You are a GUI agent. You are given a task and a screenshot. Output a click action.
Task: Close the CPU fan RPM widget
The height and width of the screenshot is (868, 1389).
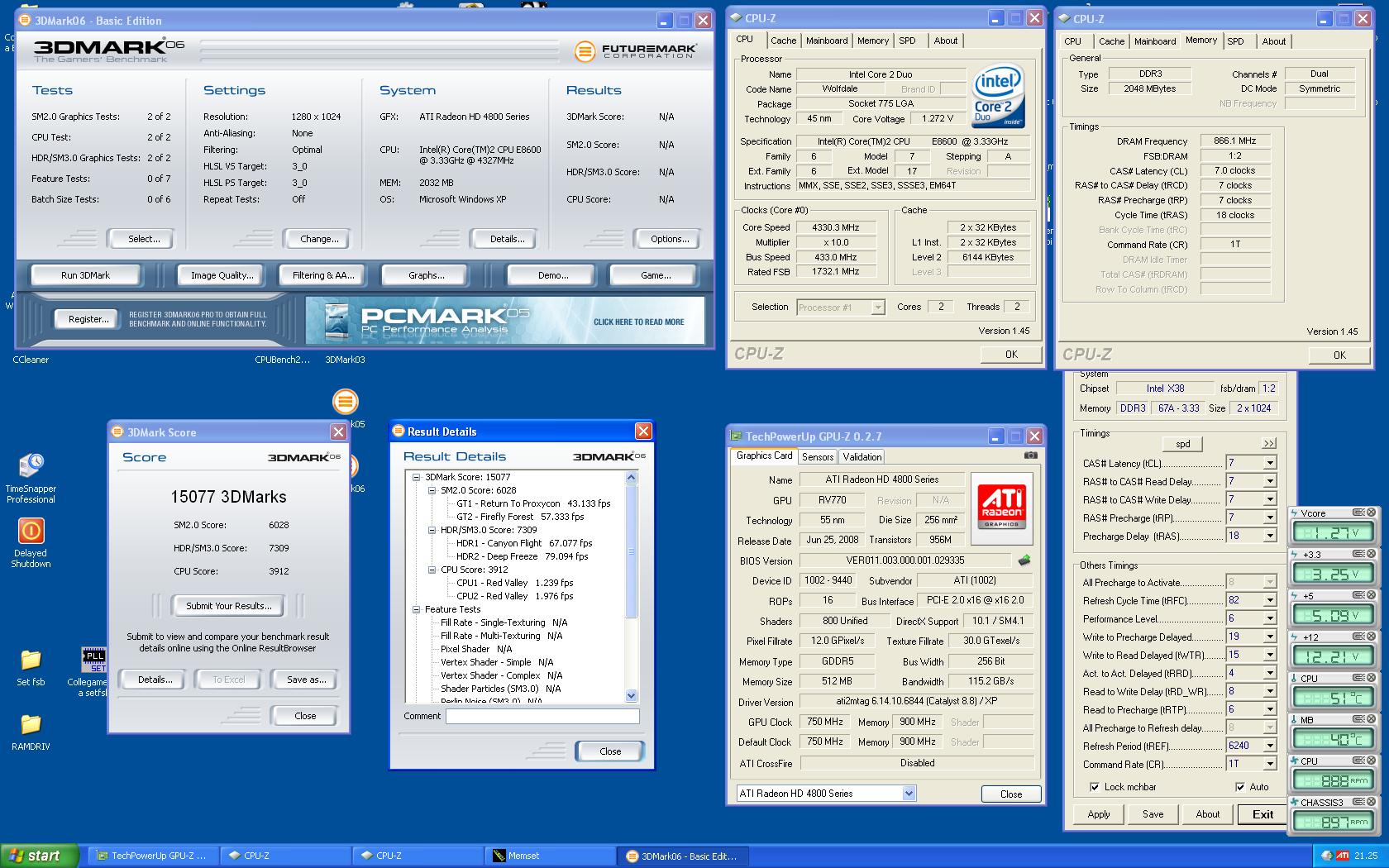(x=1372, y=761)
